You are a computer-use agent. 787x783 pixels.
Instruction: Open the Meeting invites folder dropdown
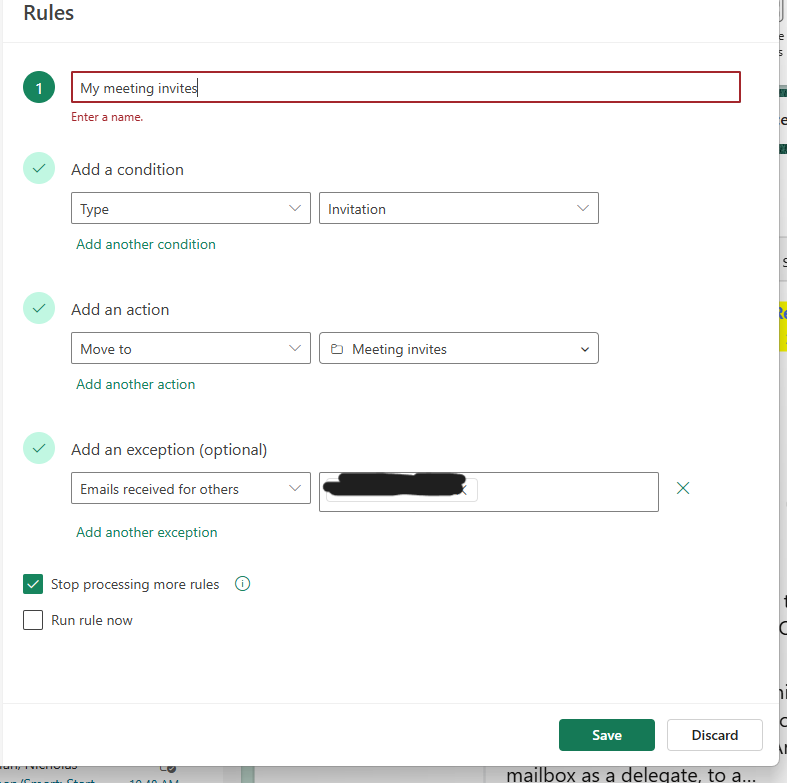(459, 348)
